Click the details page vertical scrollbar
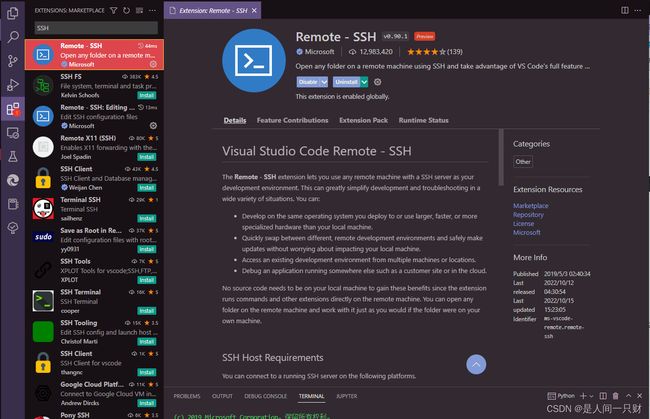The width and height of the screenshot is (650, 419). [x=501, y=157]
